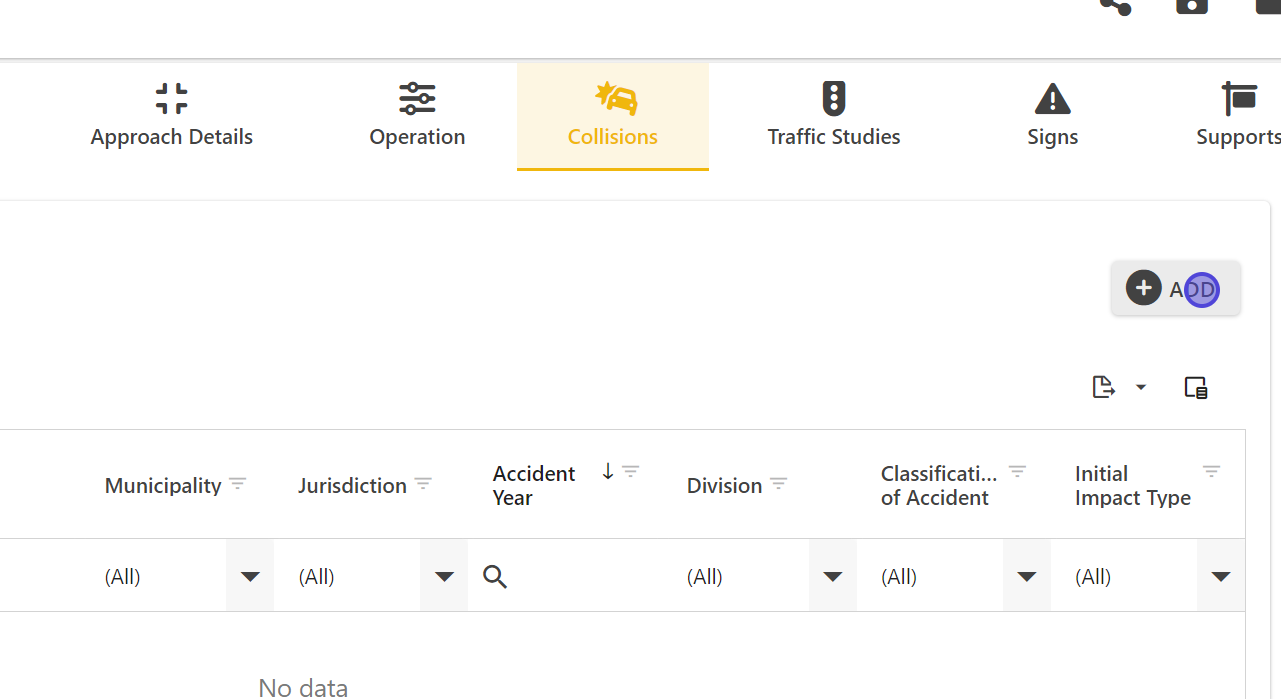Click Classification of Accident filter icon
The height and width of the screenshot is (699, 1281).
click(1017, 471)
